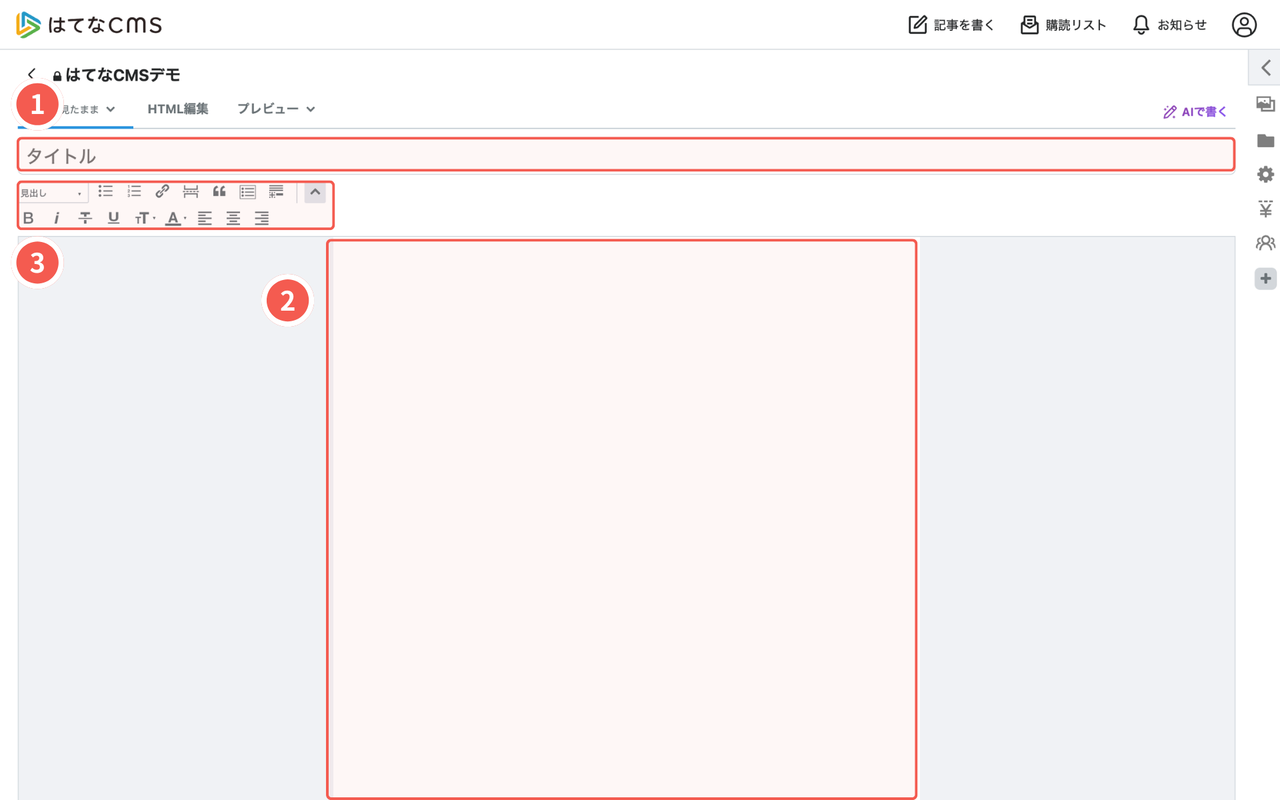Viewport: 1280px width, 800px height.
Task: Open the settings gear in sidebar
Action: 1265,174
